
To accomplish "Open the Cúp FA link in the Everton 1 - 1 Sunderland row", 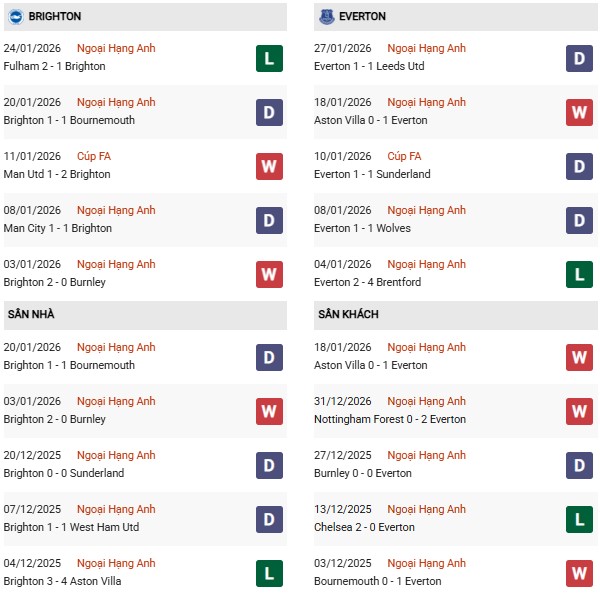I will pos(404,156).
